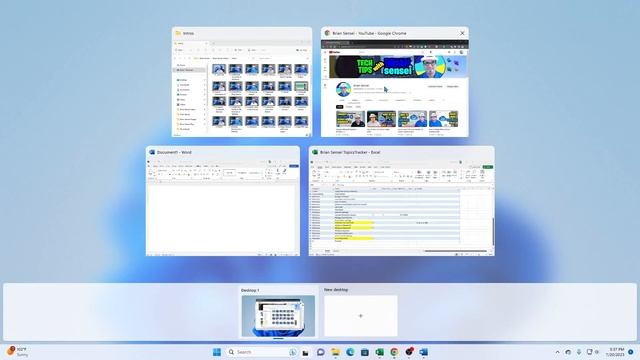640x360 pixels.
Task: Click the Task View taskbar icon
Action: [305, 352]
